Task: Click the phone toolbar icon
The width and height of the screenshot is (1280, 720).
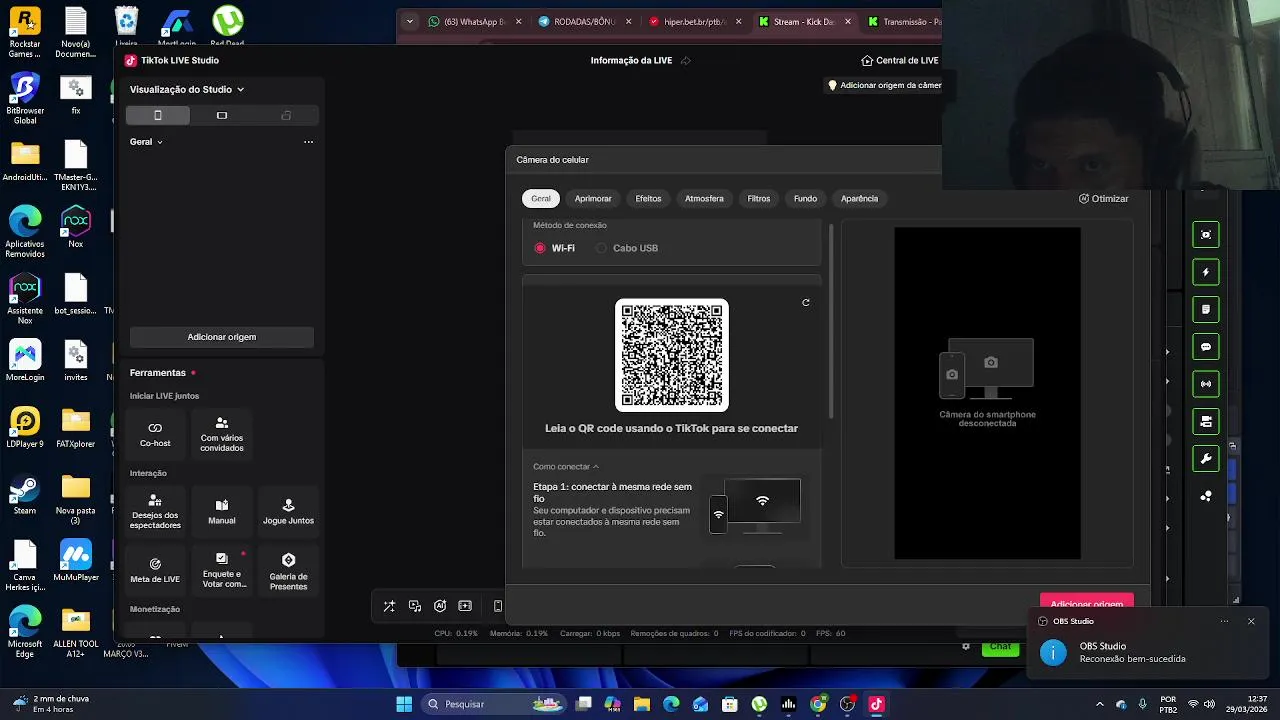Action: click(497, 606)
